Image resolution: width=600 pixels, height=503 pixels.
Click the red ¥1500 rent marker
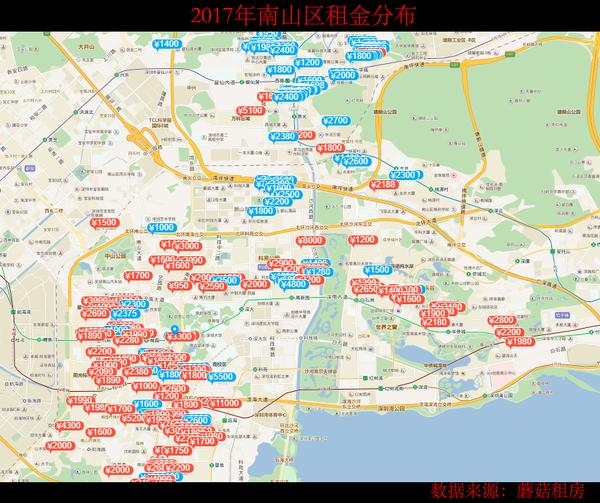(105, 223)
